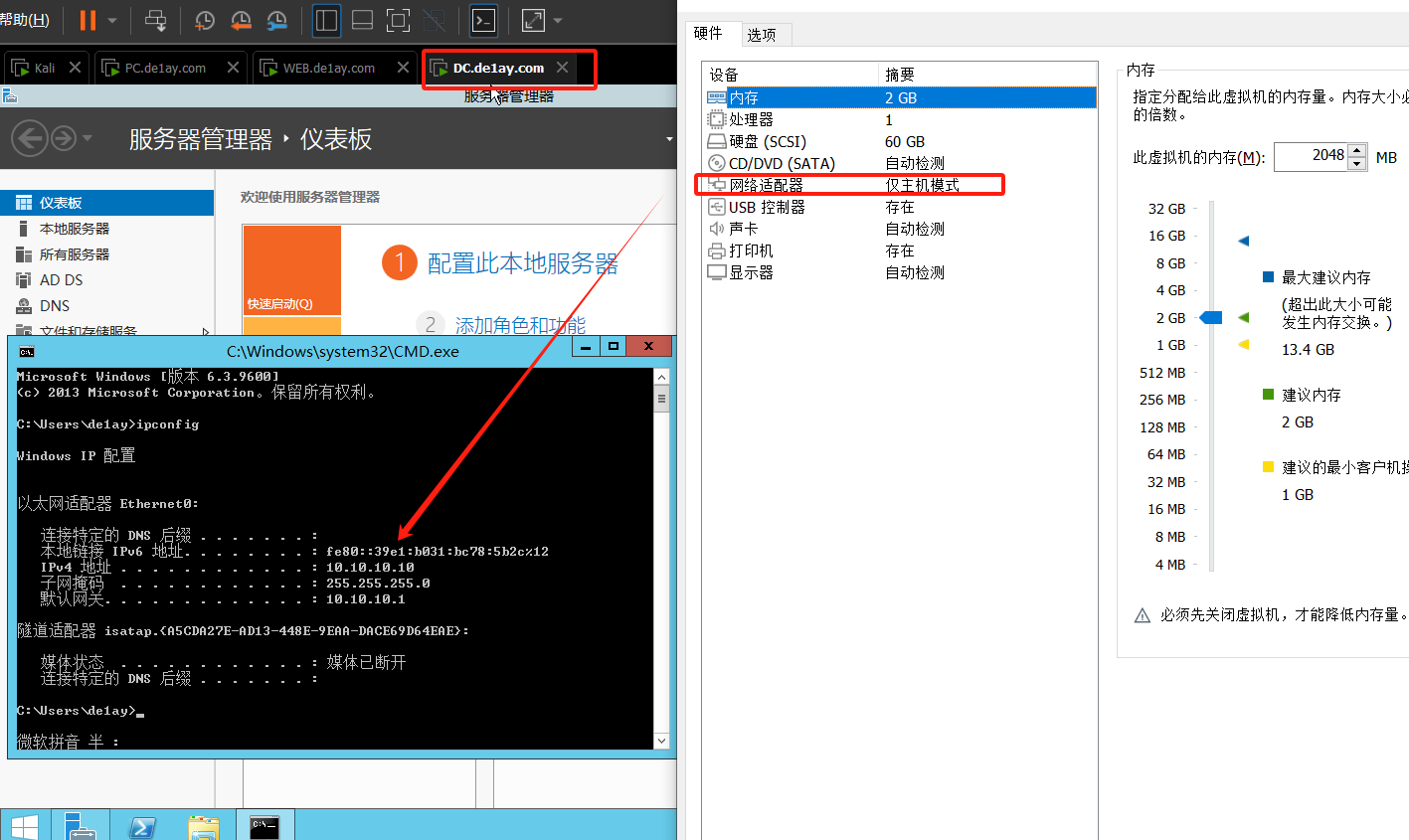Select the 处理器 device row
This screenshot has width=1409, height=840.
tap(901, 119)
